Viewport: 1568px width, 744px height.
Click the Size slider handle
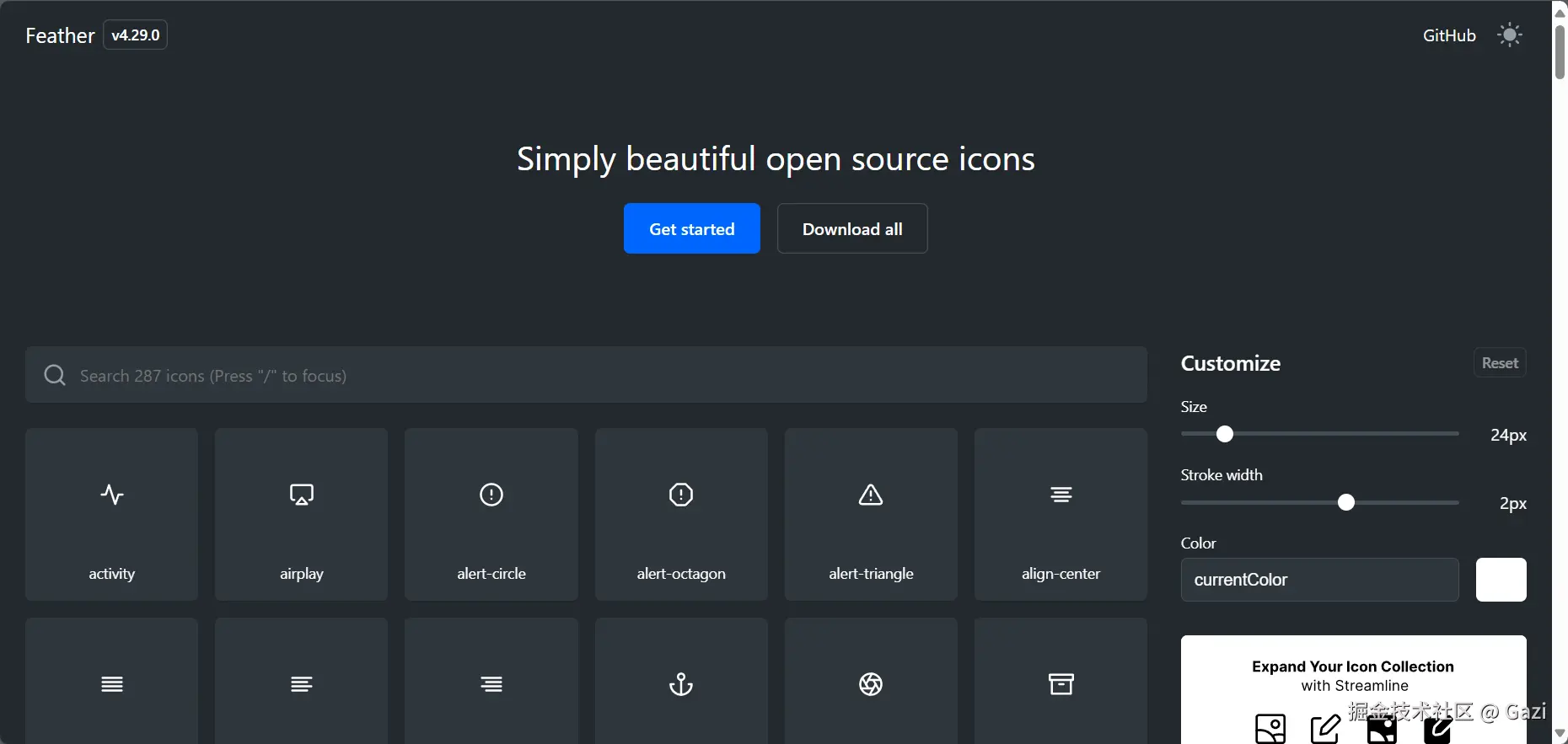(1225, 434)
